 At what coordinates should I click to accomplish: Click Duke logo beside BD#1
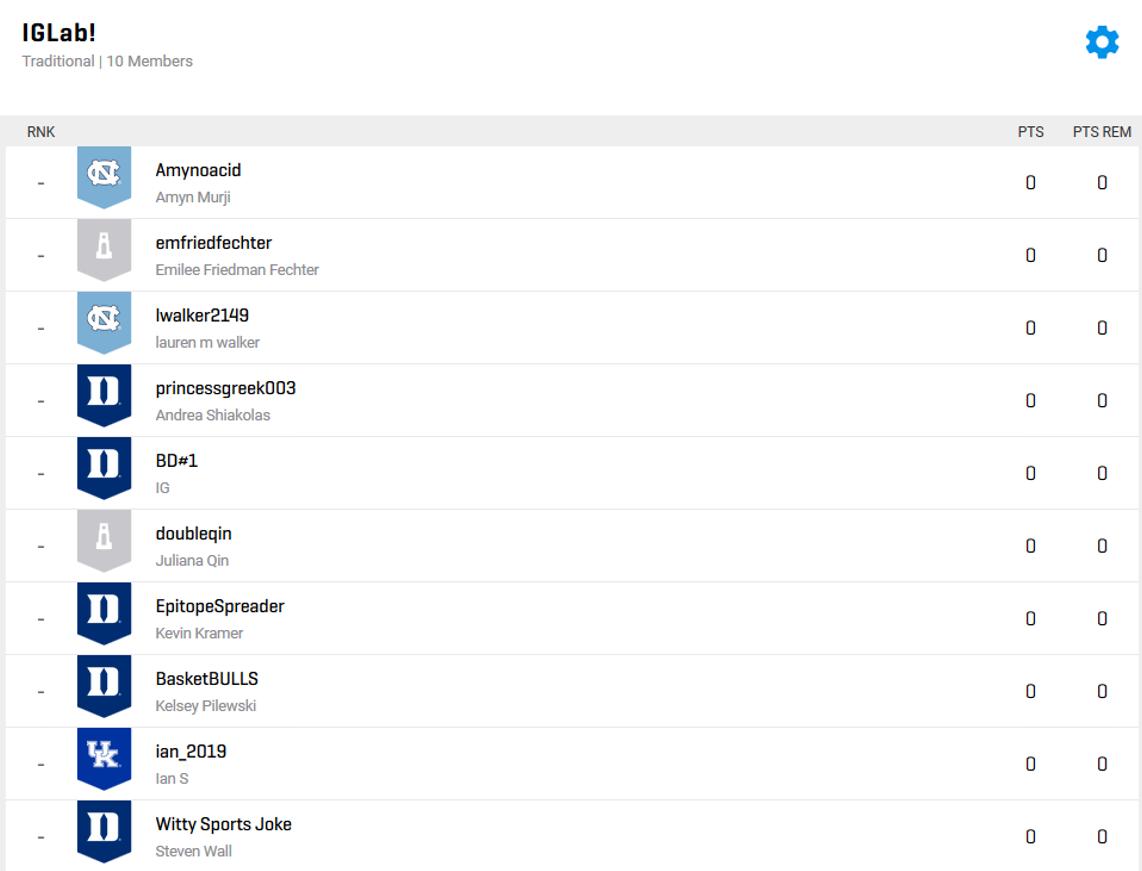click(x=104, y=468)
